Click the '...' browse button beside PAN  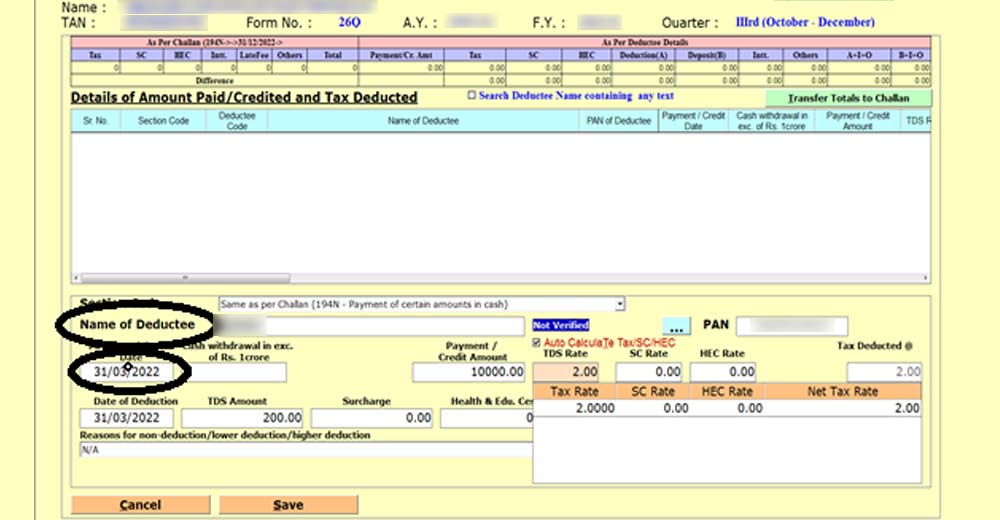676,327
